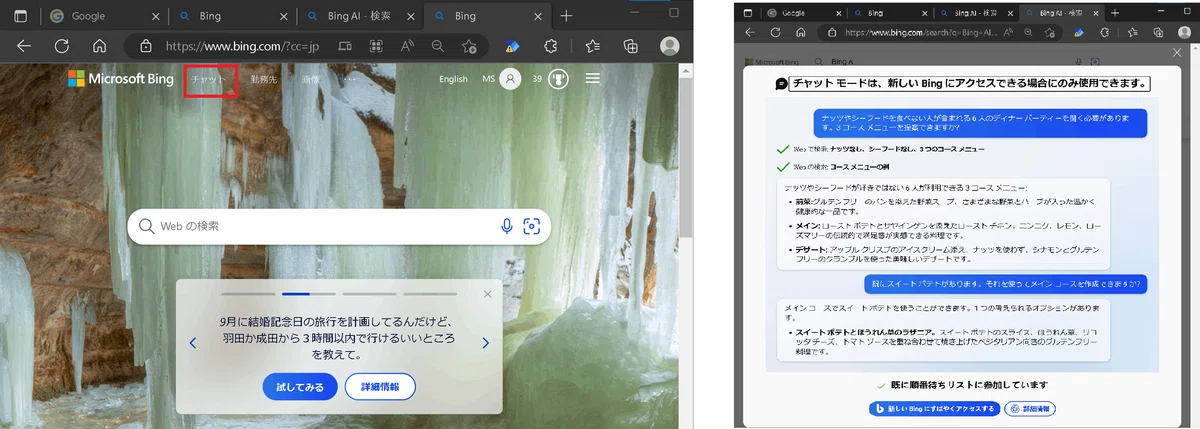Open the MS account avatar in left window

coord(510,79)
